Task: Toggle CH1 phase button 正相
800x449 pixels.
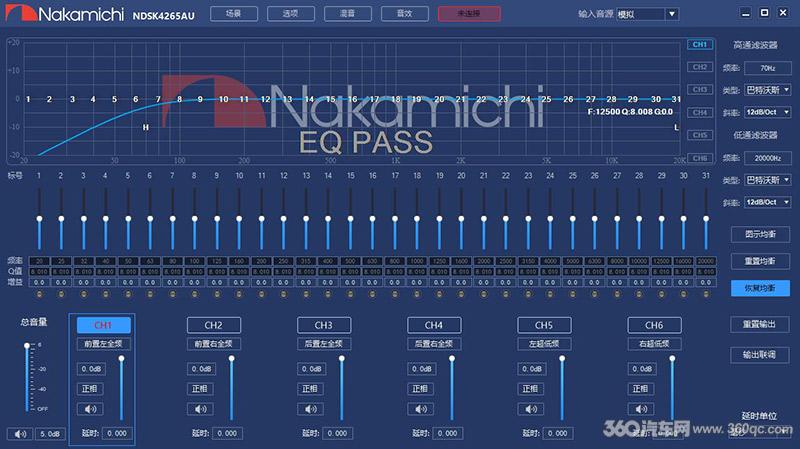Action: pyautogui.click(x=90, y=389)
